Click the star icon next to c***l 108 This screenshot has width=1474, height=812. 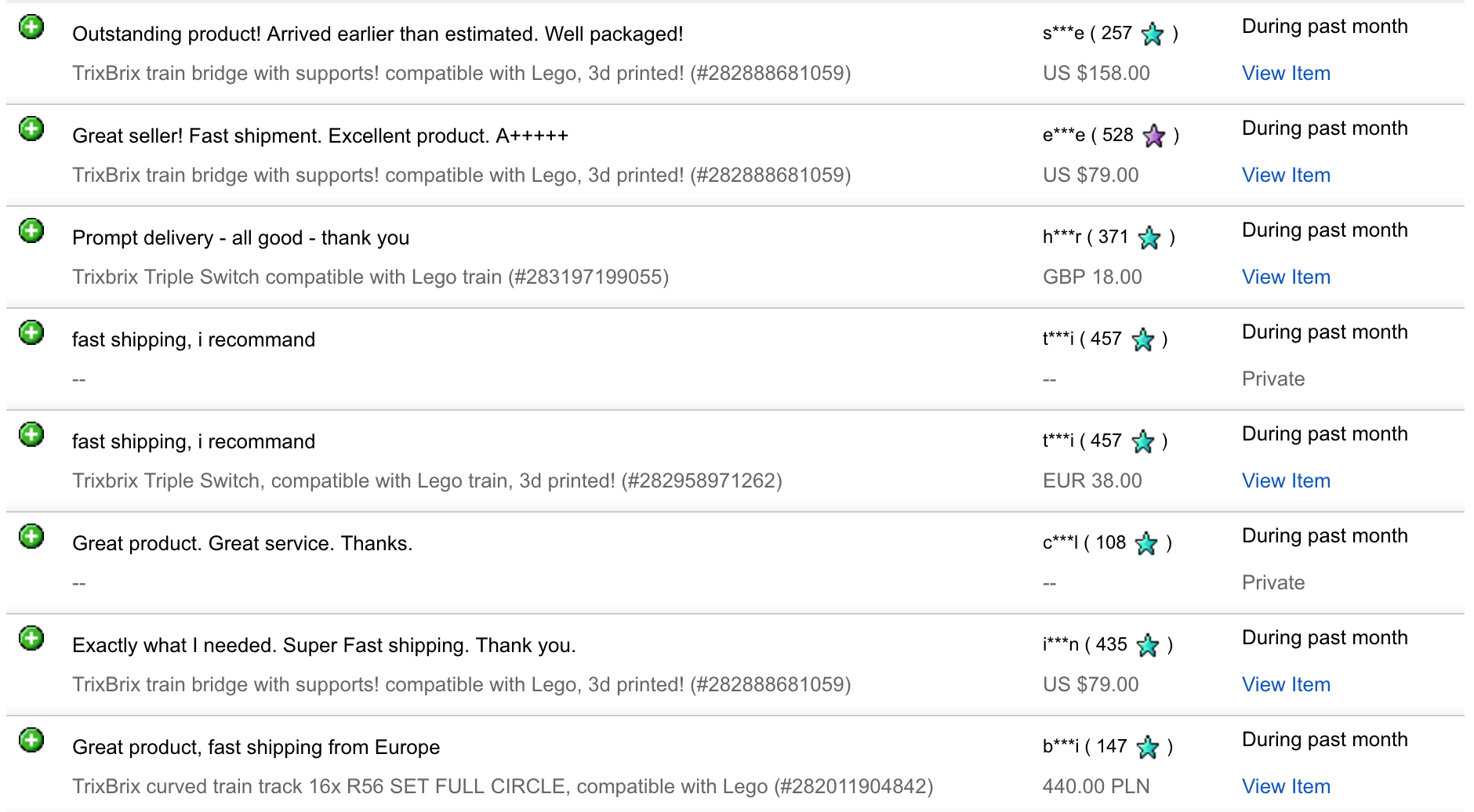1146,543
